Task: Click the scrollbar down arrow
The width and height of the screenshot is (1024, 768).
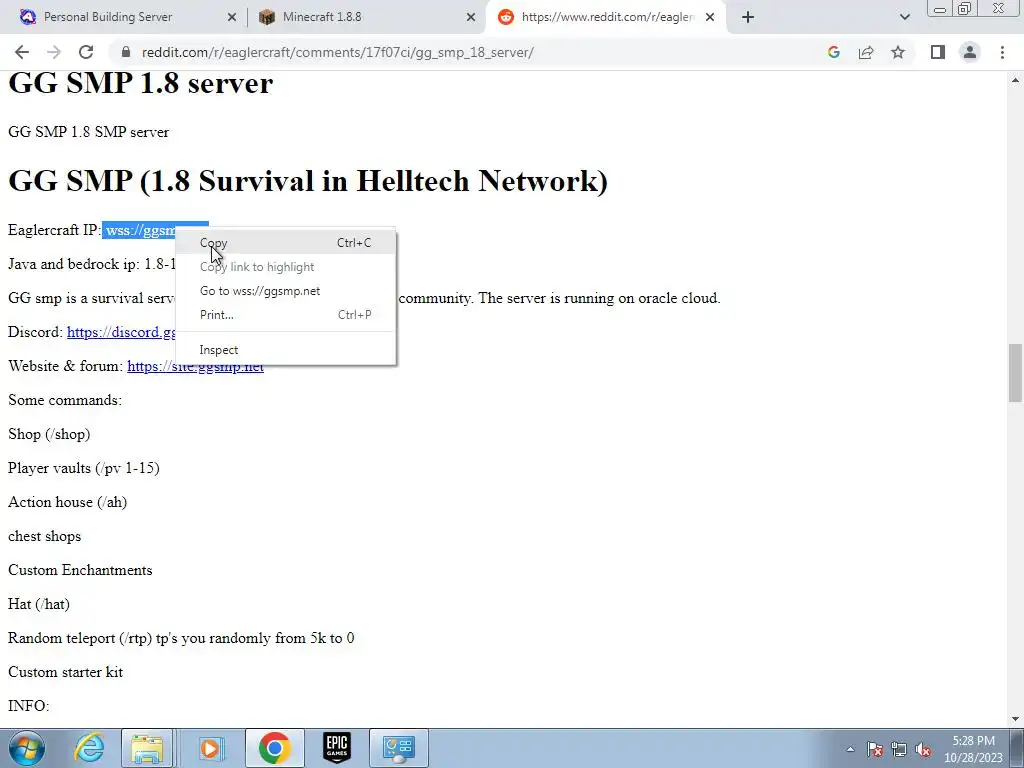Action: [x=1015, y=719]
